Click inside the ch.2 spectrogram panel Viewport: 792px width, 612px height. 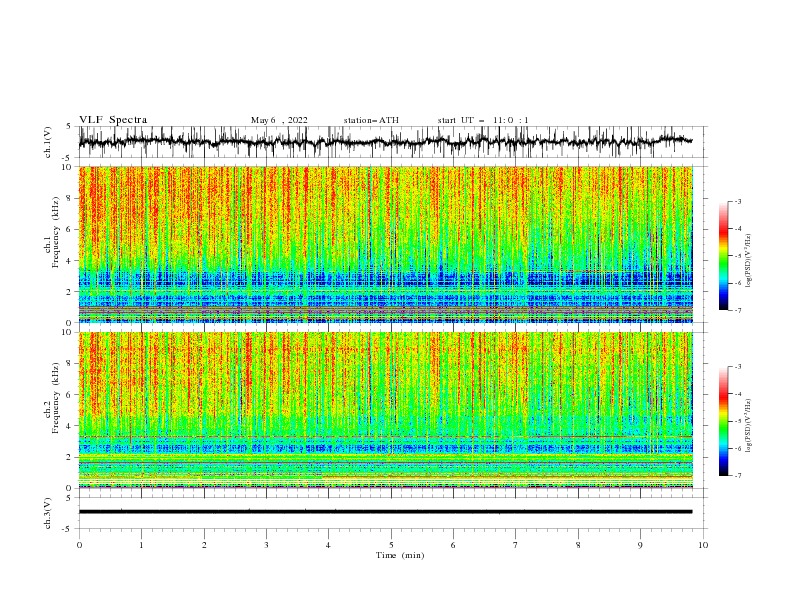tap(386, 410)
